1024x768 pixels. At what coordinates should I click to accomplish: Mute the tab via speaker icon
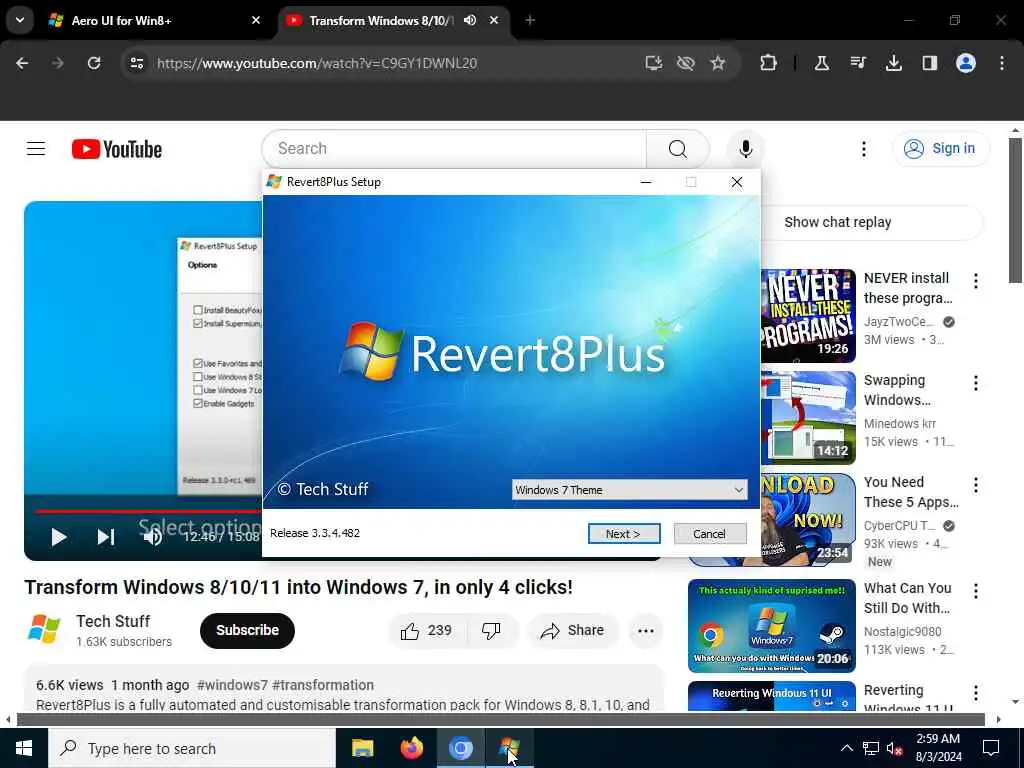[470, 20]
